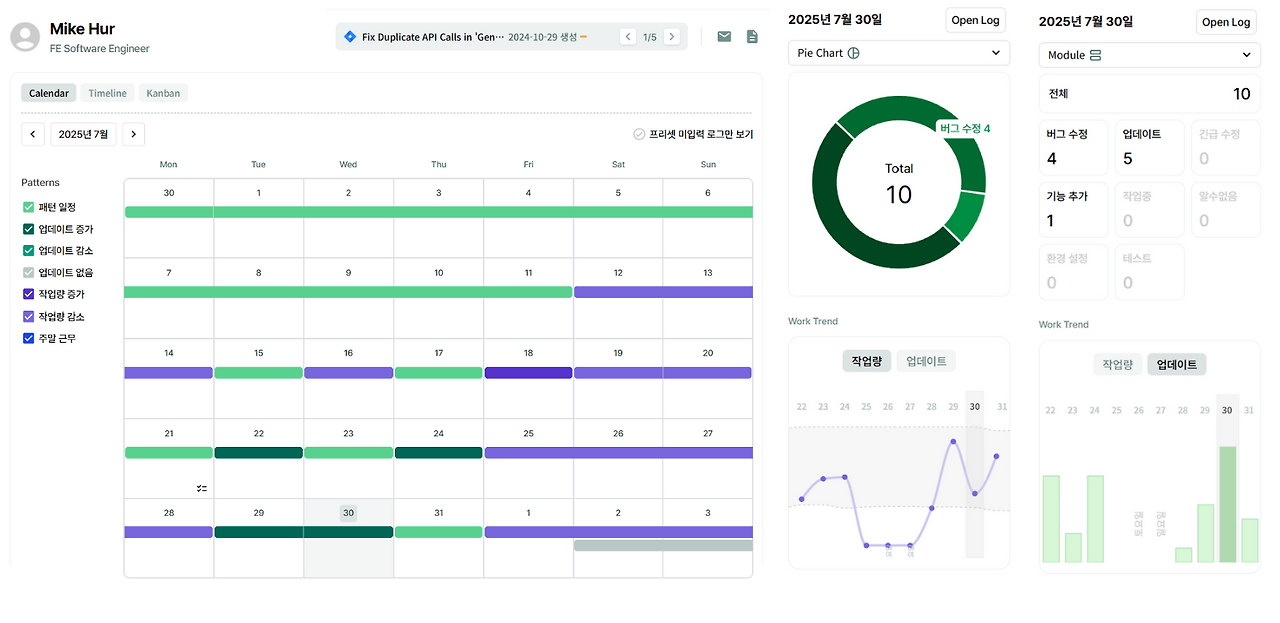Viewport: 1280px width, 623px height.
Task: Go to previous ticket in 1/5 pager
Action: point(628,36)
